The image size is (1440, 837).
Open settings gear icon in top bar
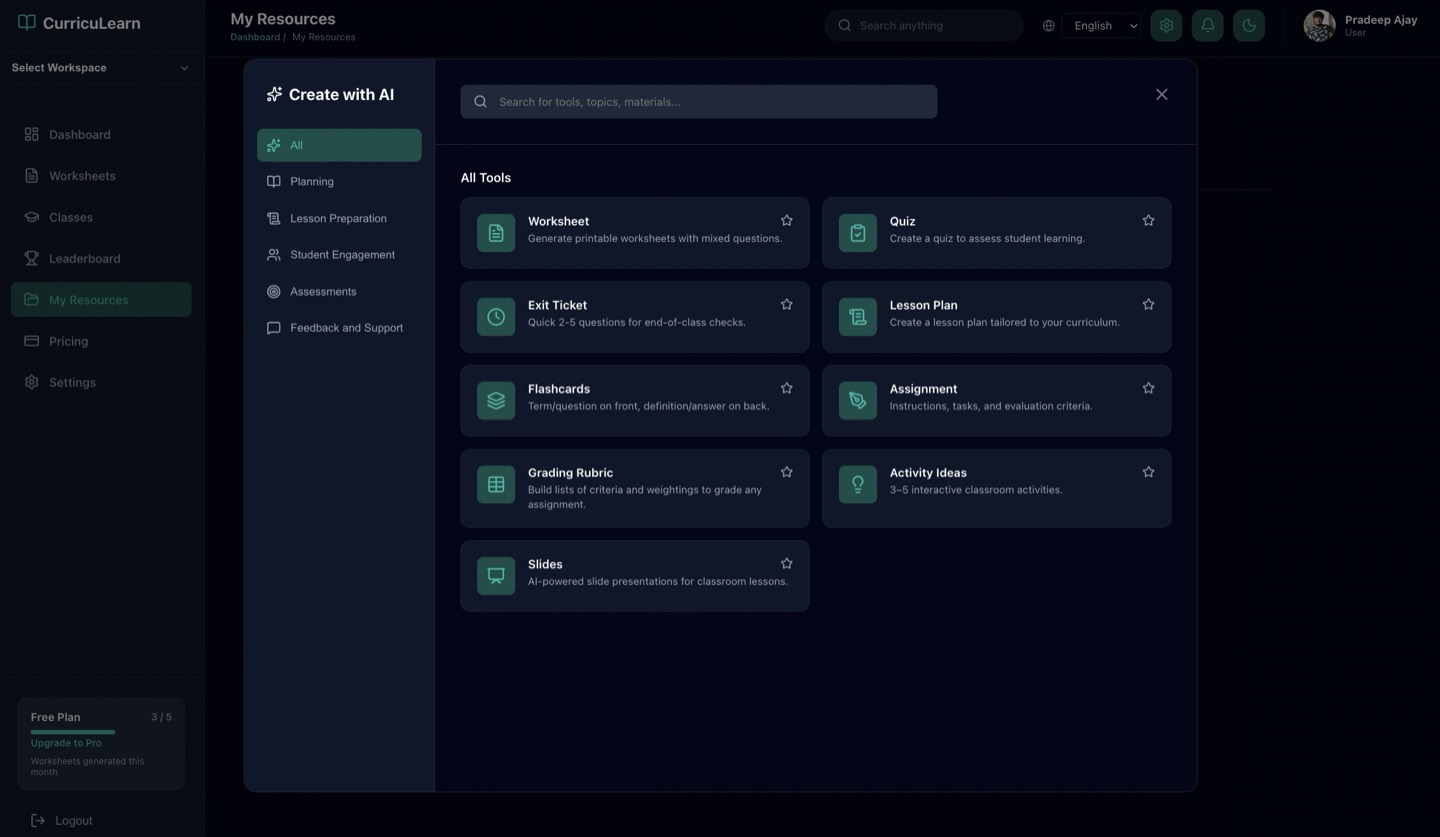point(1166,26)
